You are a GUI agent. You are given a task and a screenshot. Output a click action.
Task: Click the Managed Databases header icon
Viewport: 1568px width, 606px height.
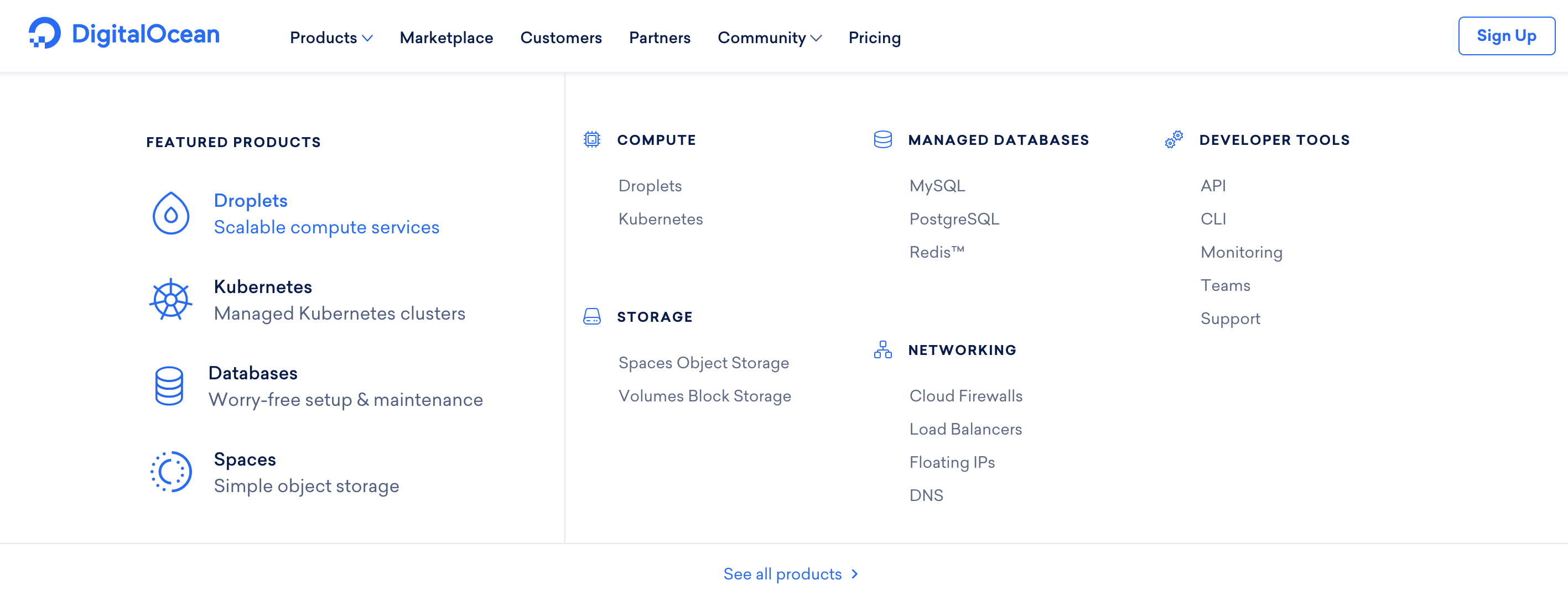pos(882,140)
